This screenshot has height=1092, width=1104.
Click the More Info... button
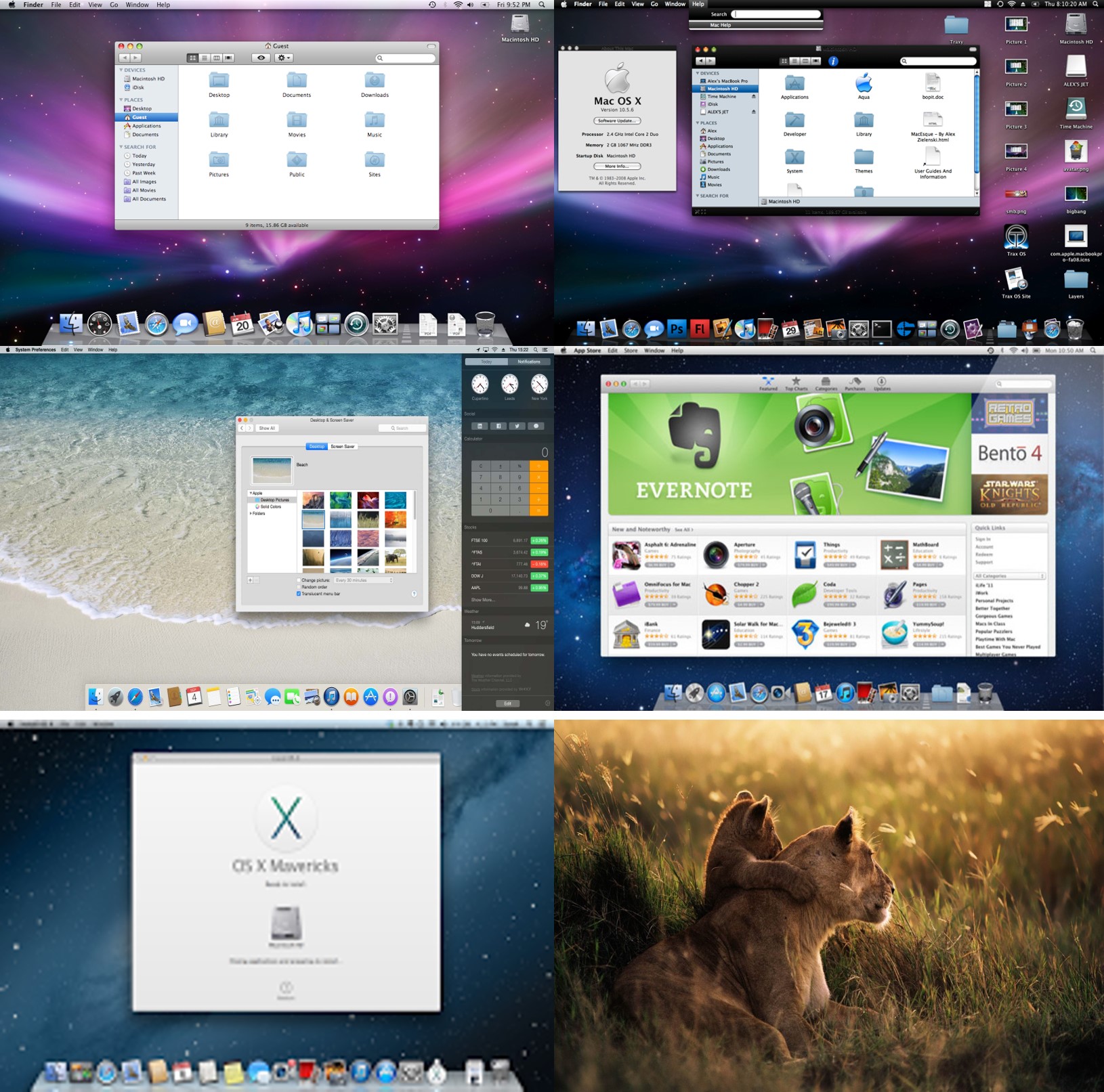[617, 167]
